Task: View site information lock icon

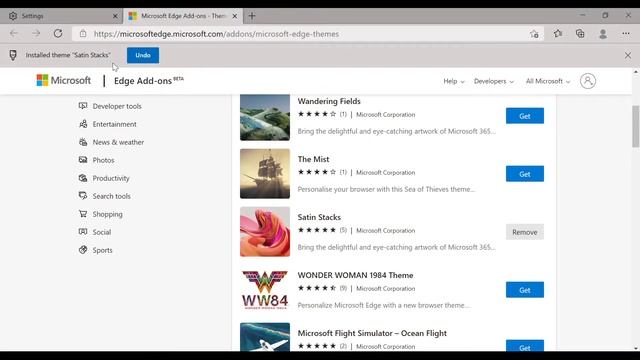Action: click(83, 34)
